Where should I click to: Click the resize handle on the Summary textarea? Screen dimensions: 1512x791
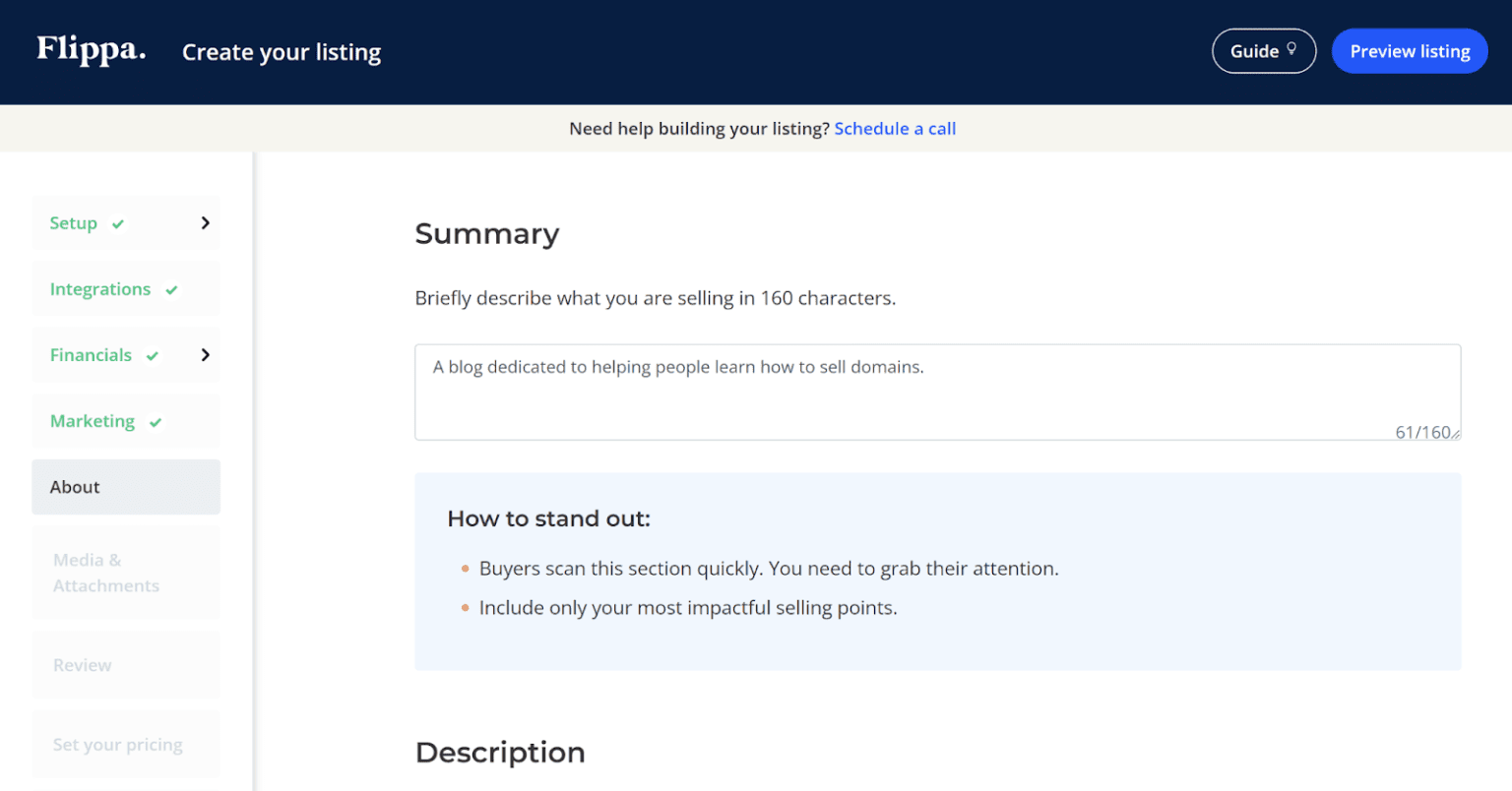tap(1454, 433)
